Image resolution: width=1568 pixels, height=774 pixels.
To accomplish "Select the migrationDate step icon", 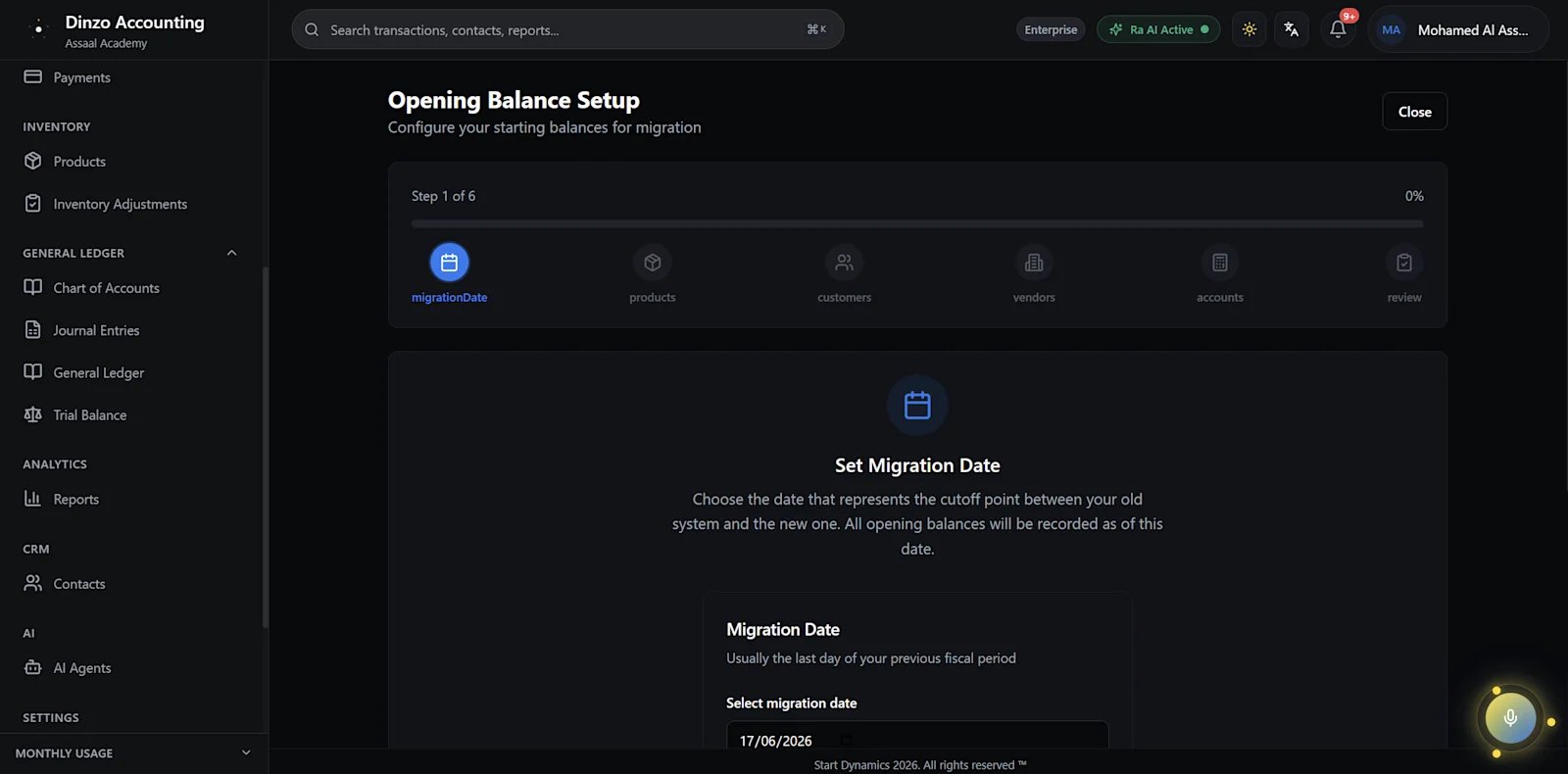I will [449, 263].
